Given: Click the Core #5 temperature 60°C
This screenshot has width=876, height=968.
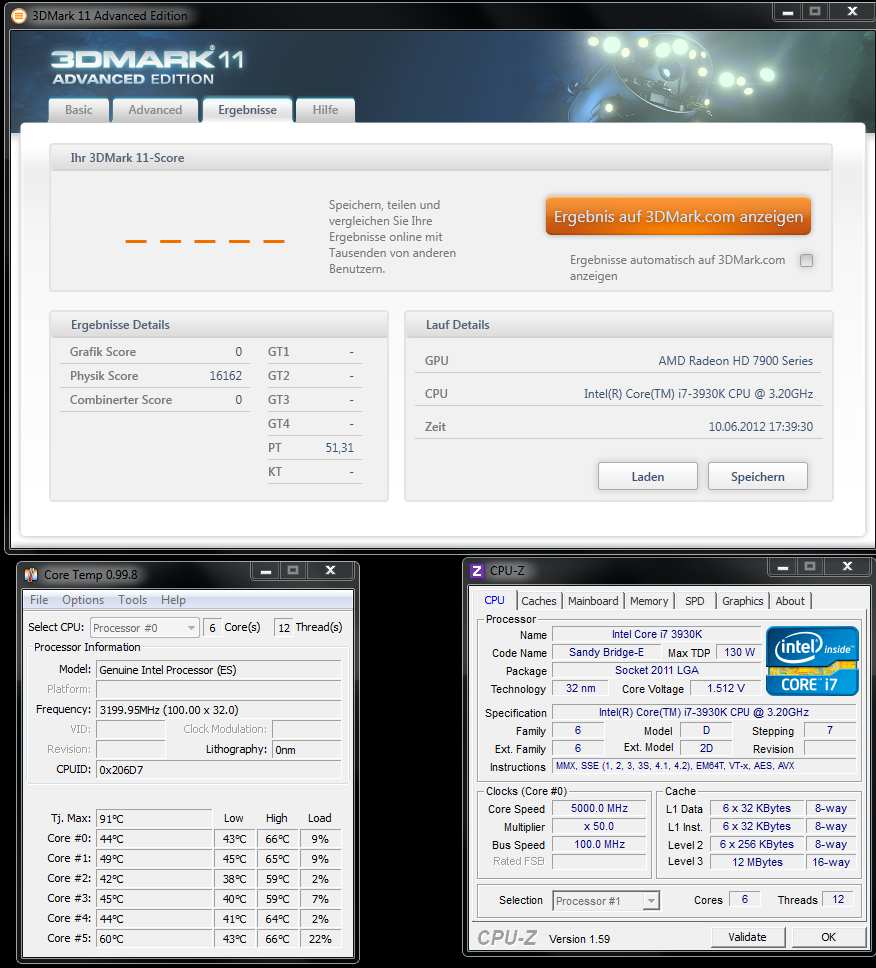Looking at the screenshot, I should pyautogui.click(x=154, y=939).
